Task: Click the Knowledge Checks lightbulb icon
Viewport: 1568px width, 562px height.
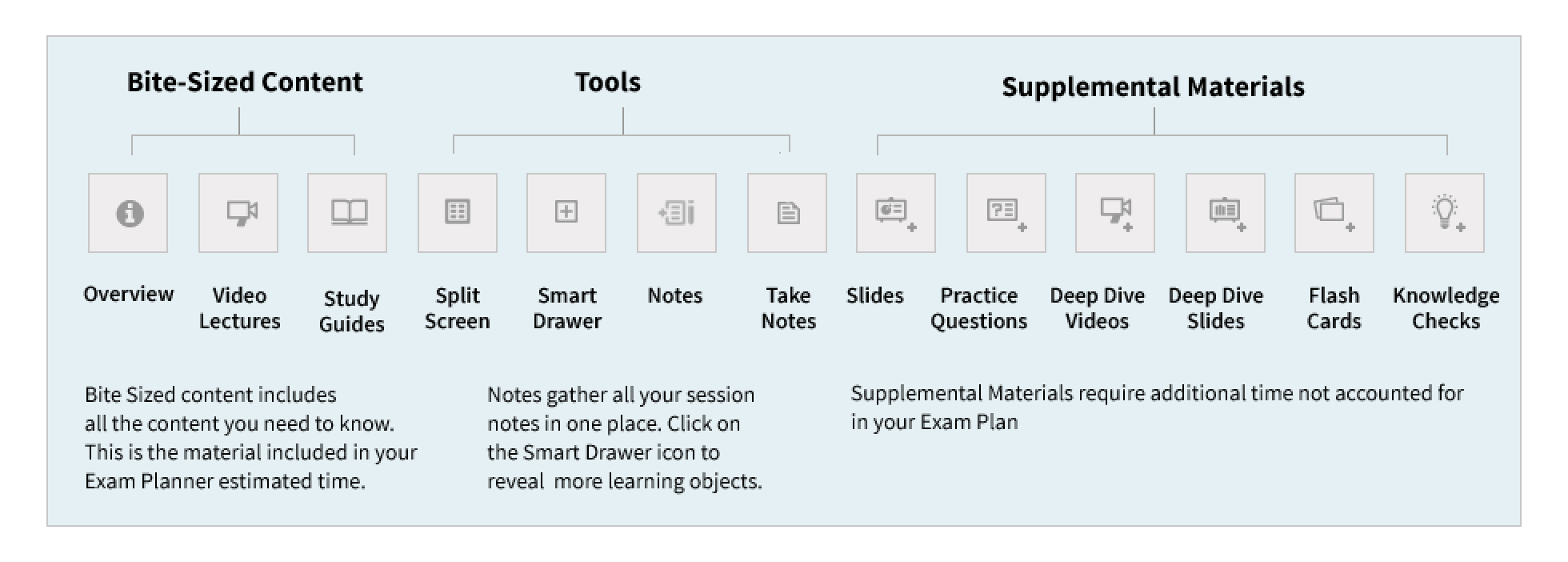Action: (x=1445, y=213)
